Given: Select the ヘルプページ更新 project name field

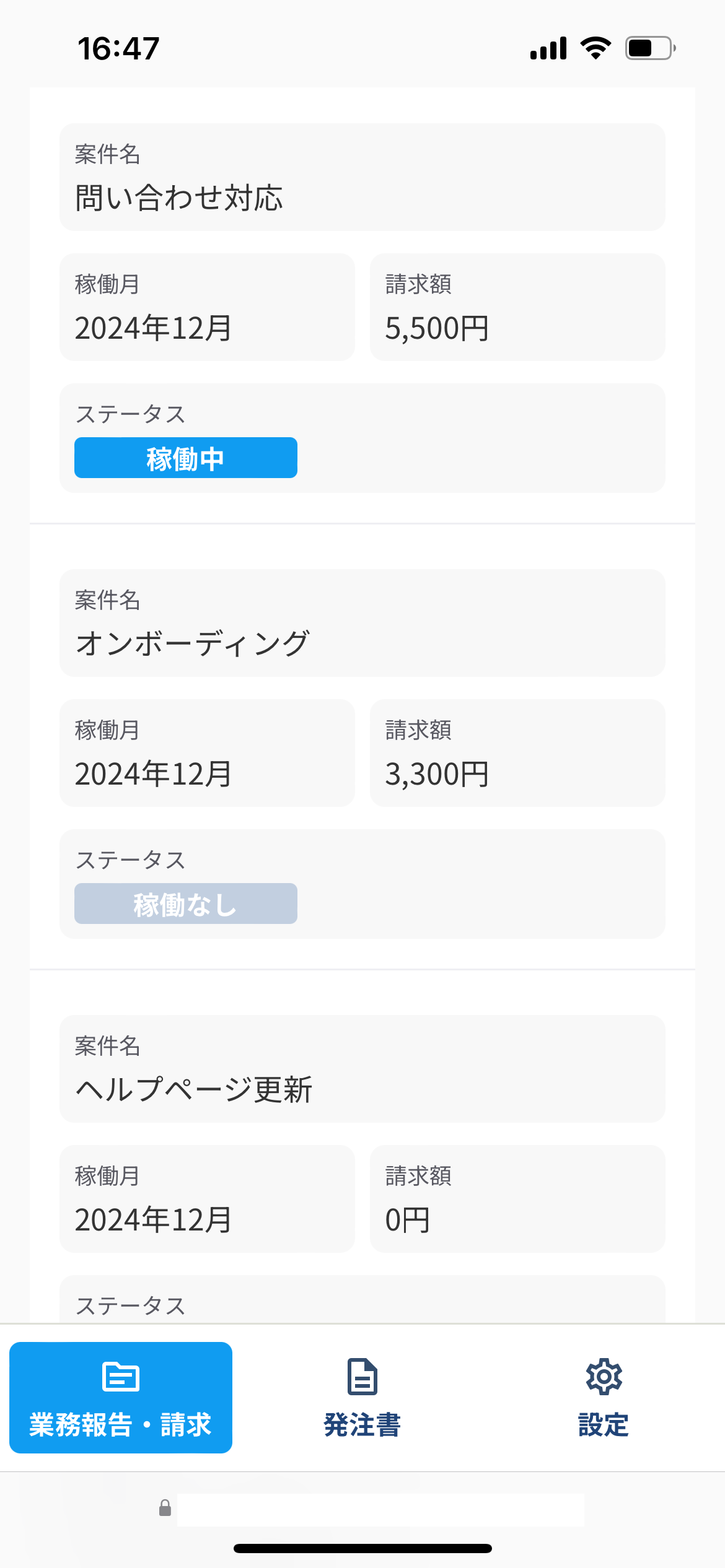Looking at the screenshot, I should tap(362, 1069).
